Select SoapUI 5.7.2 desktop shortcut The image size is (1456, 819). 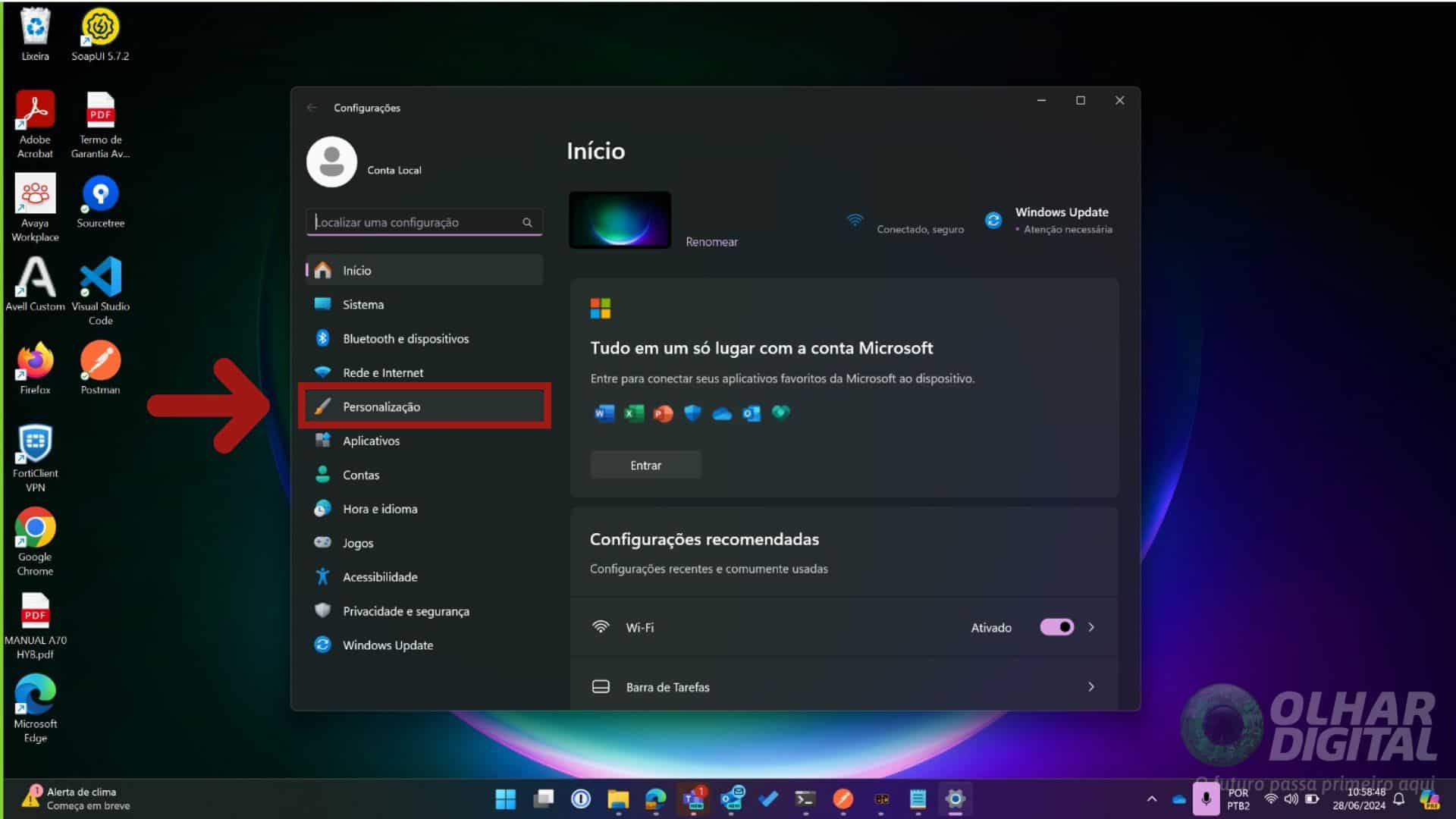click(100, 34)
